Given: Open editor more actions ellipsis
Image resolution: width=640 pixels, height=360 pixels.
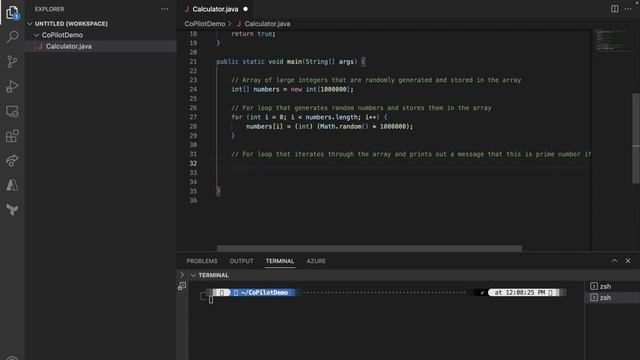Looking at the screenshot, I should (628, 9).
